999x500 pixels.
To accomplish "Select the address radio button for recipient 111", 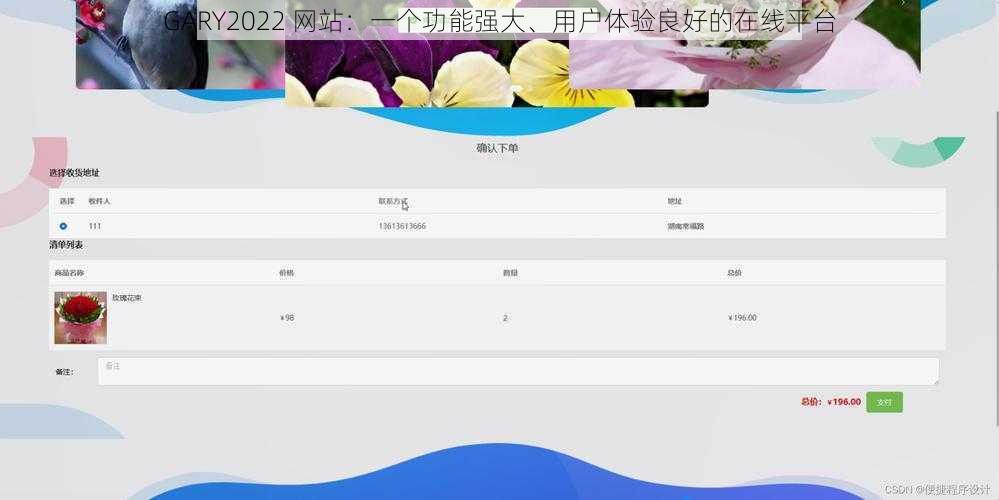I will (63, 226).
